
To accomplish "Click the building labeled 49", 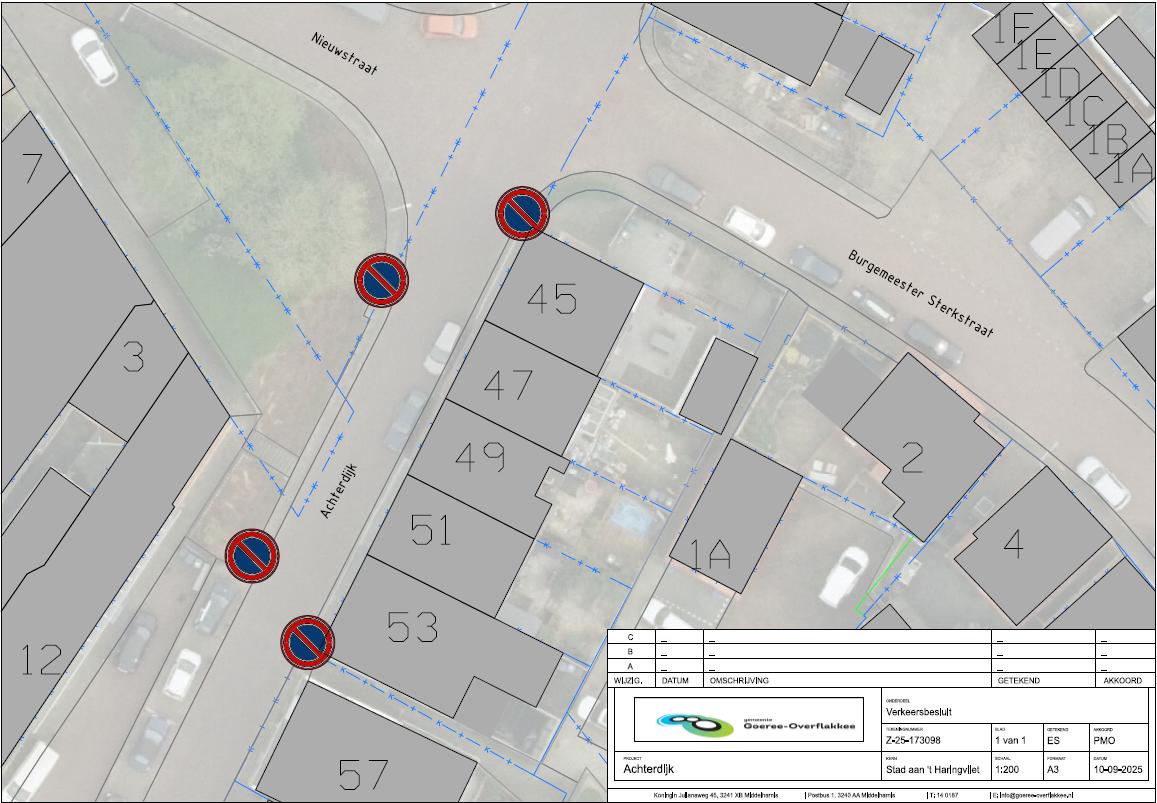I will click(480, 457).
